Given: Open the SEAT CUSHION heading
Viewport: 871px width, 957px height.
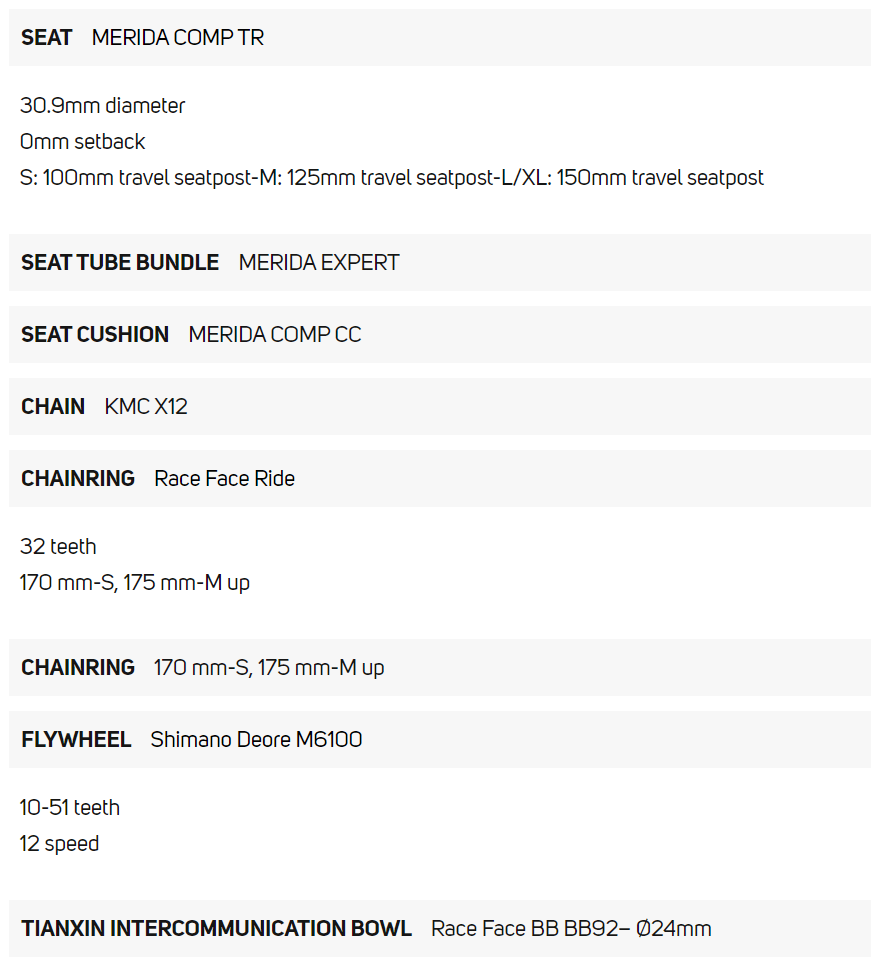Looking at the screenshot, I should (95, 334).
